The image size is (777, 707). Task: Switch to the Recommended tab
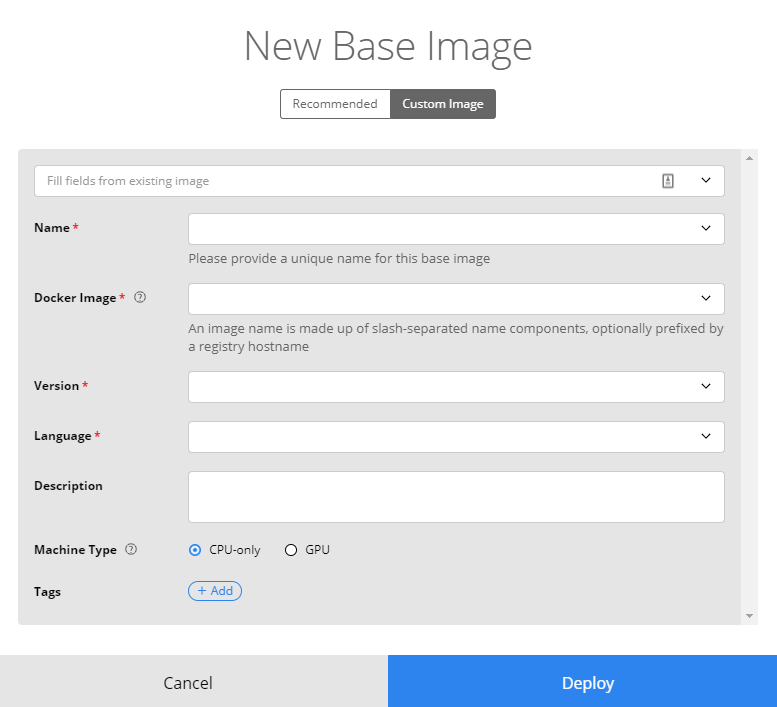[335, 104]
